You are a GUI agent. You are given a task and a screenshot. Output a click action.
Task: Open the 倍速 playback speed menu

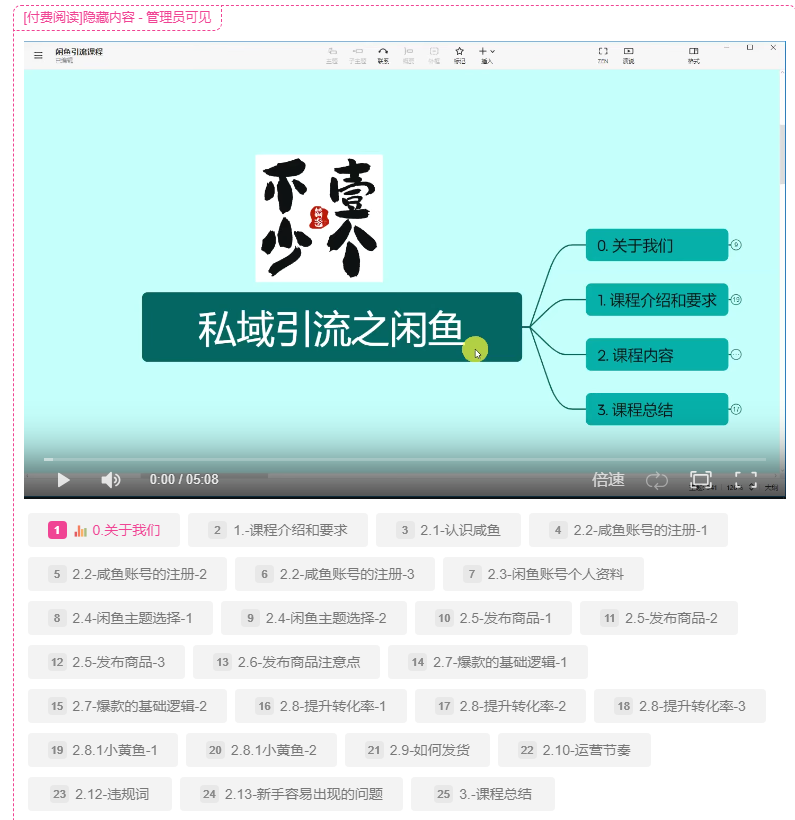pos(608,480)
